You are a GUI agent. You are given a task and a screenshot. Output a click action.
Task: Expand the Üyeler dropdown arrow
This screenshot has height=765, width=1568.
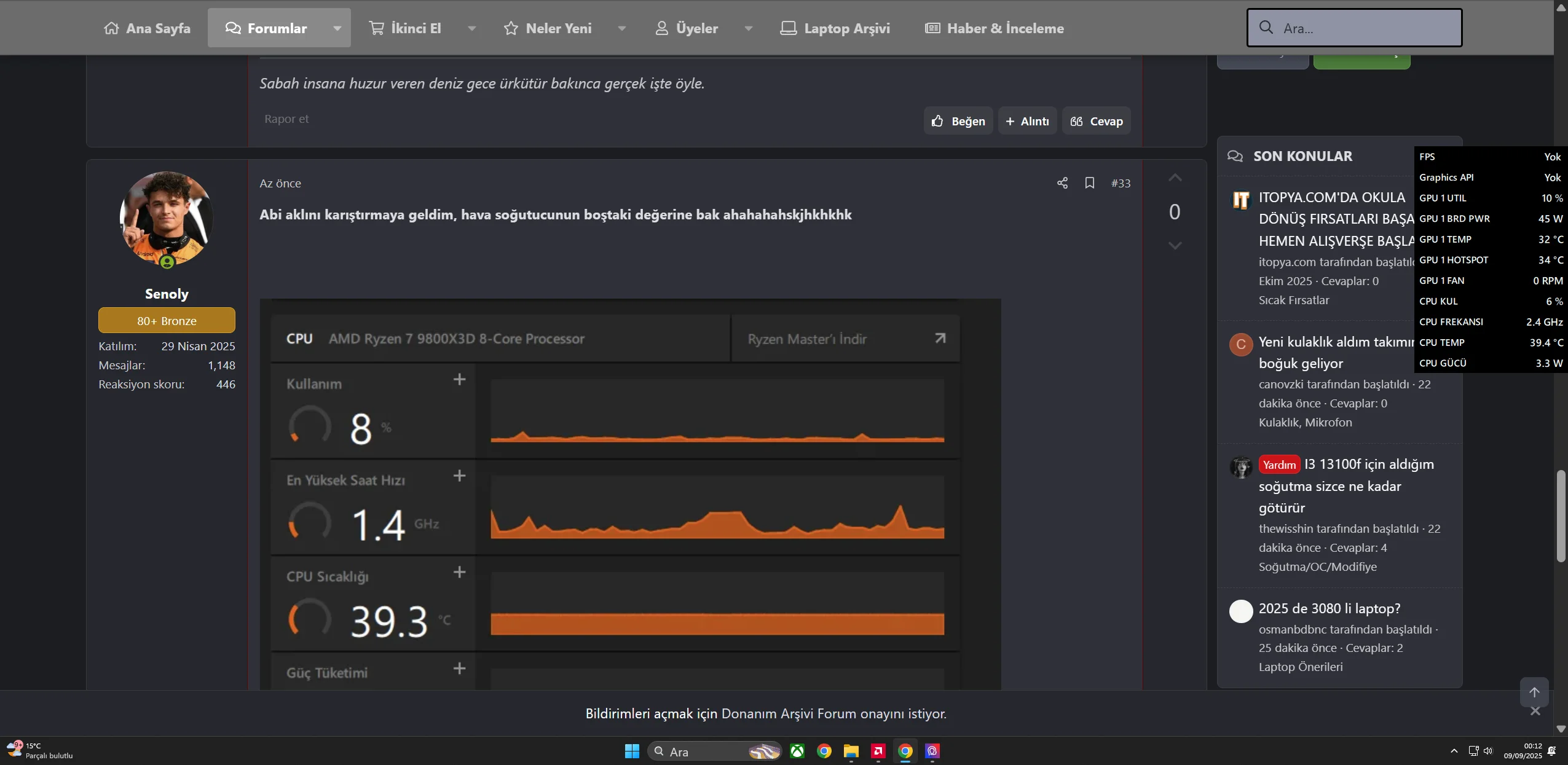(x=748, y=28)
